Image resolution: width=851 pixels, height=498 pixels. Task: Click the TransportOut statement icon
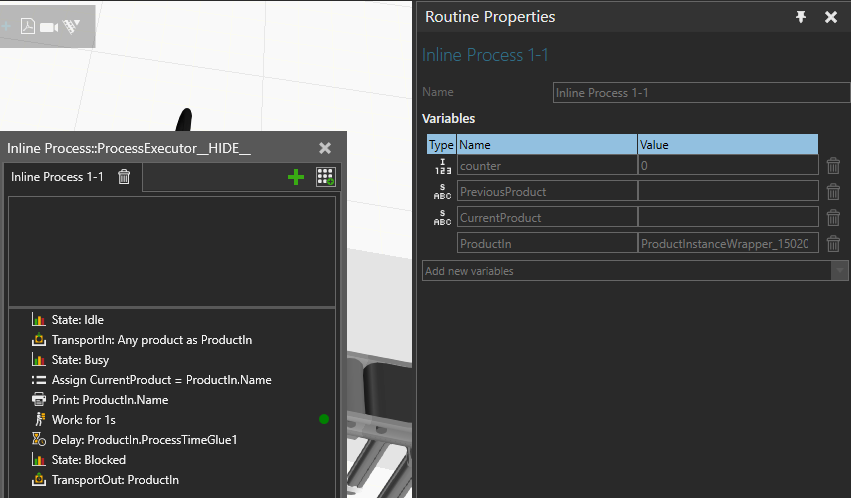click(x=39, y=480)
